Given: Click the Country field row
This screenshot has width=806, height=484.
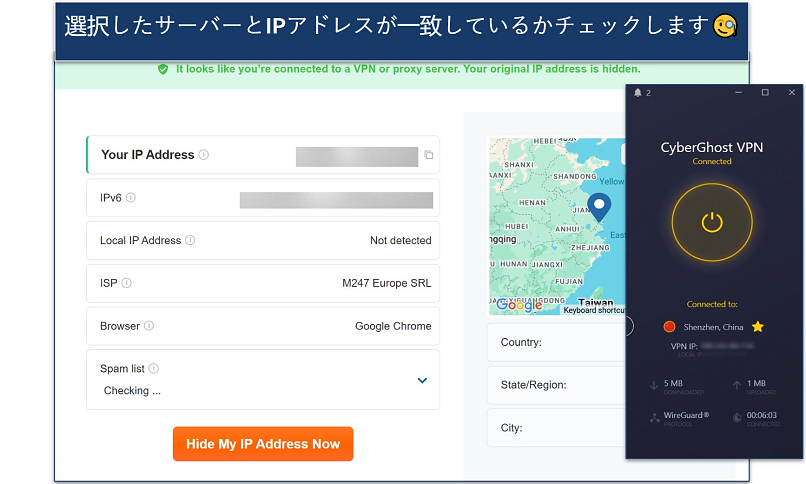Looking at the screenshot, I should click(556, 342).
